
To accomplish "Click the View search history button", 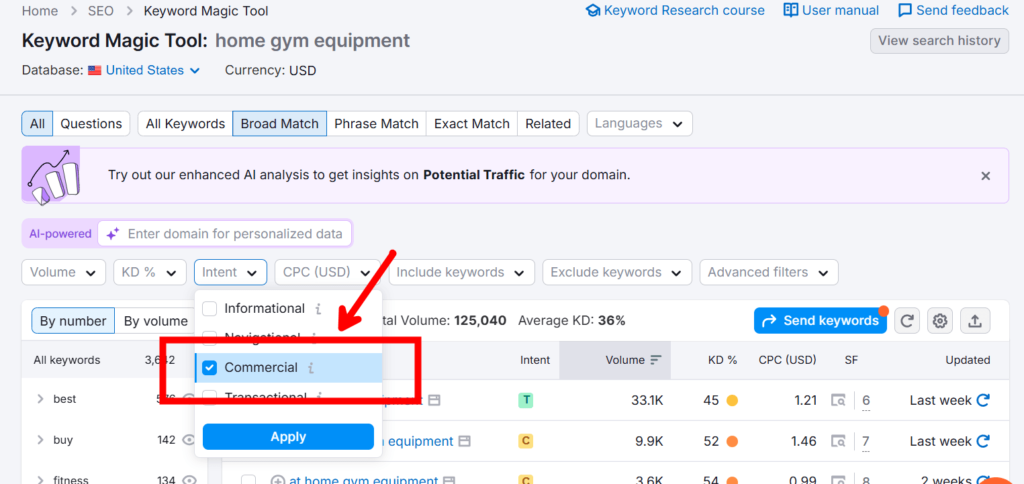I will pos(939,40).
